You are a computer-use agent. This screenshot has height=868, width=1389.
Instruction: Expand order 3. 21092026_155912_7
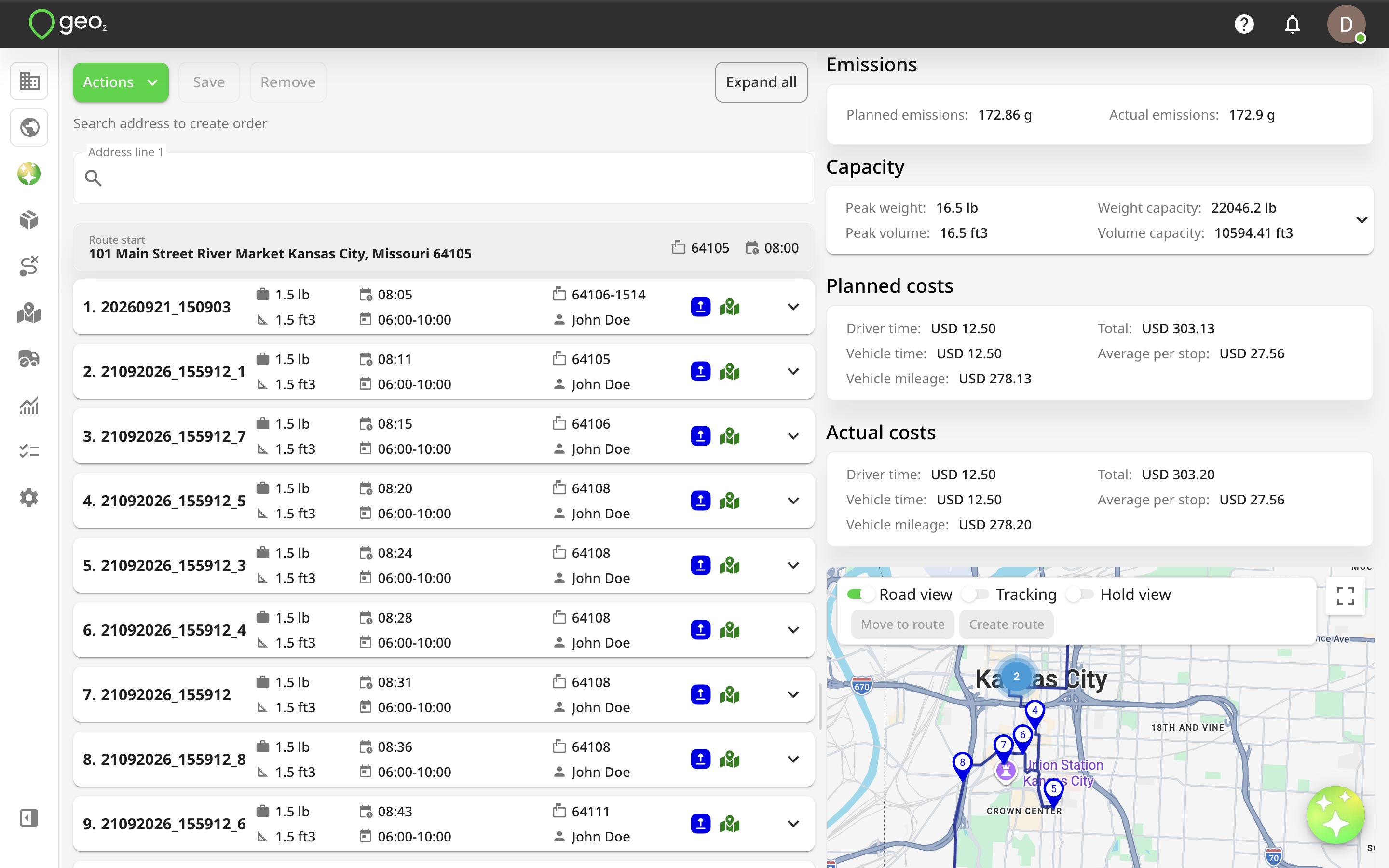point(793,436)
